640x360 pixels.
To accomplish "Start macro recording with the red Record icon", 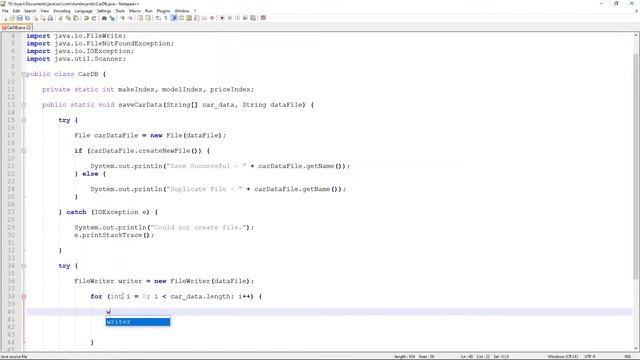I will coord(222,18).
